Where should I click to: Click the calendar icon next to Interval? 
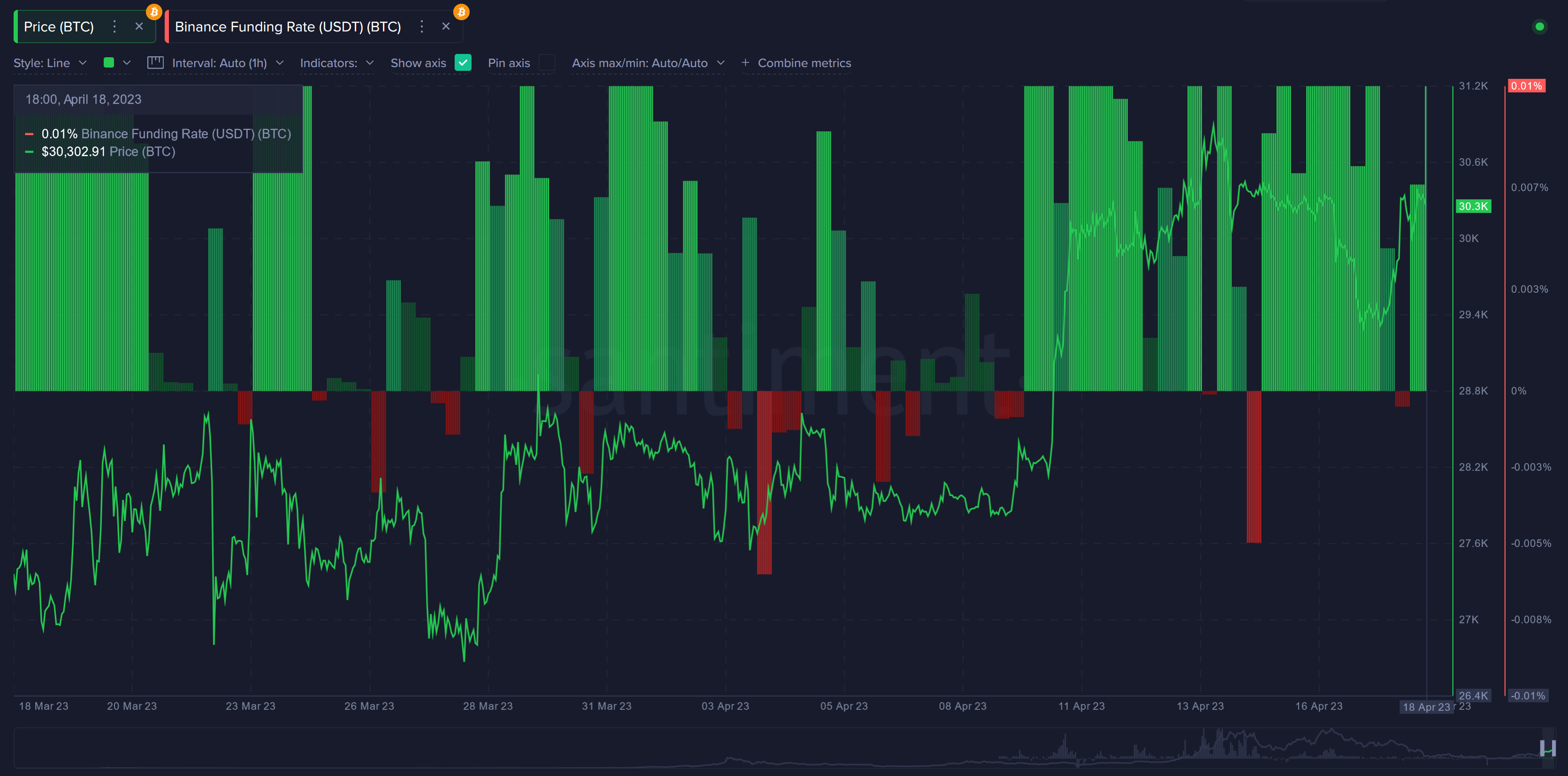(x=156, y=62)
